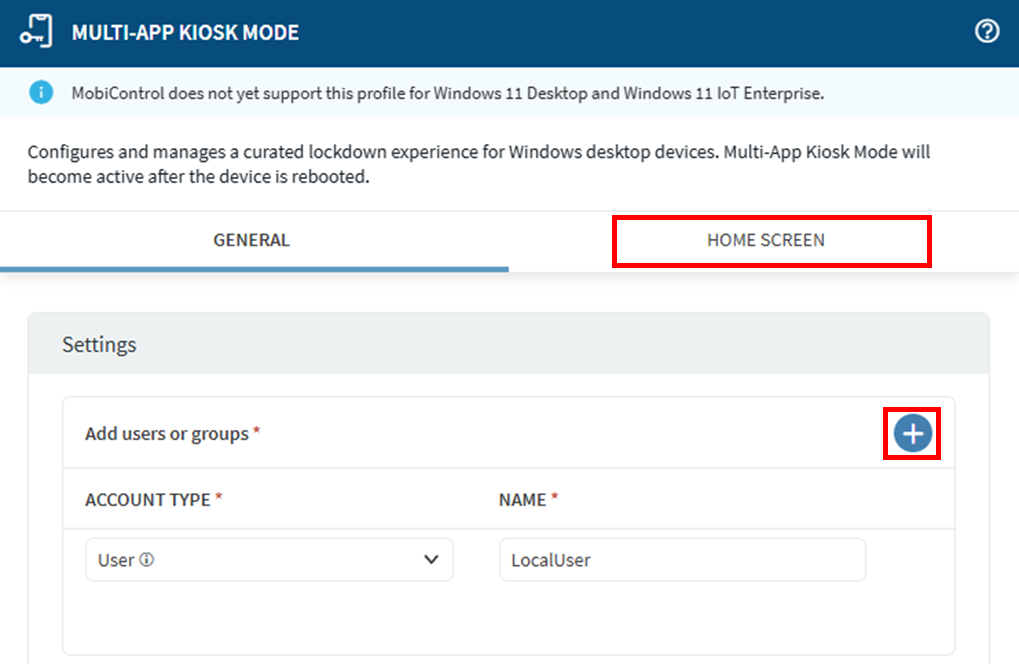
Task: Click the Windows 11 support notice text
Action: [447, 94]
